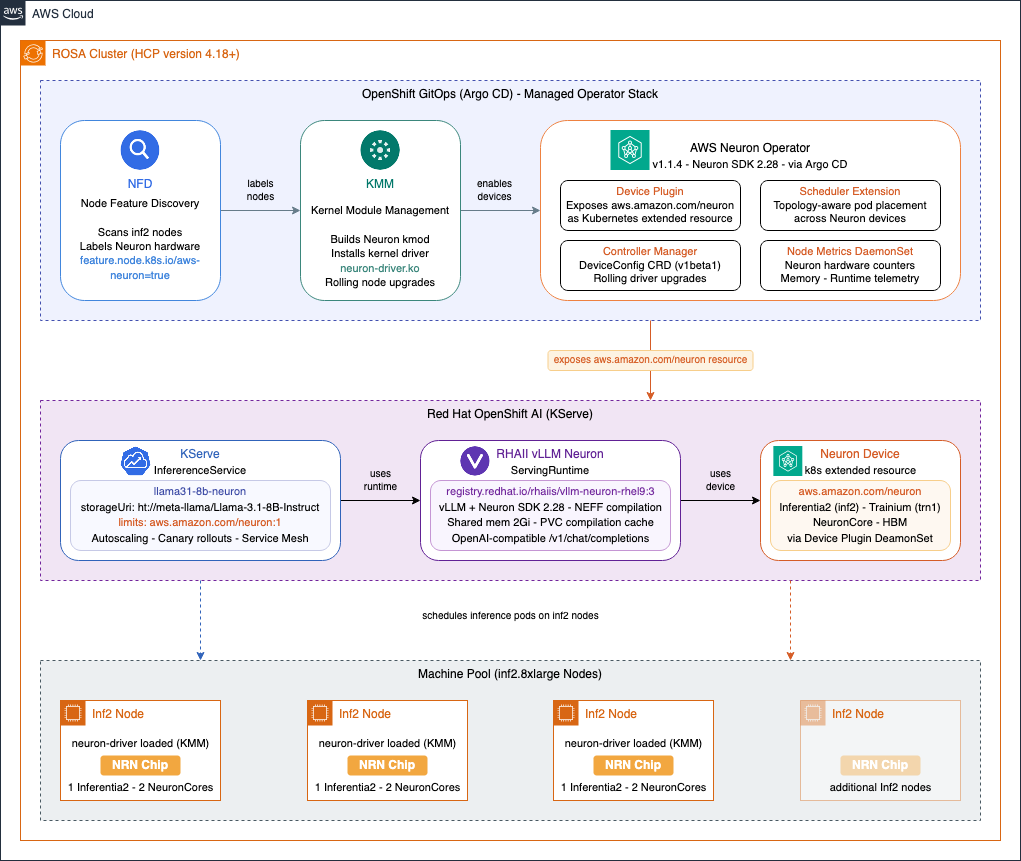
Task: Click the Neuron Device teal icon
Action: click(787, 461)
